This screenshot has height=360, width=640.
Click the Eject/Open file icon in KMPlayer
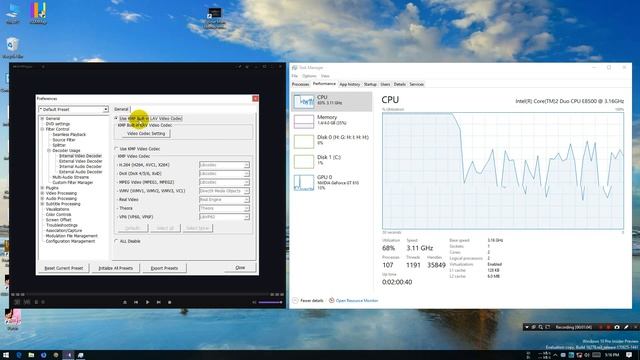[125, 302]
